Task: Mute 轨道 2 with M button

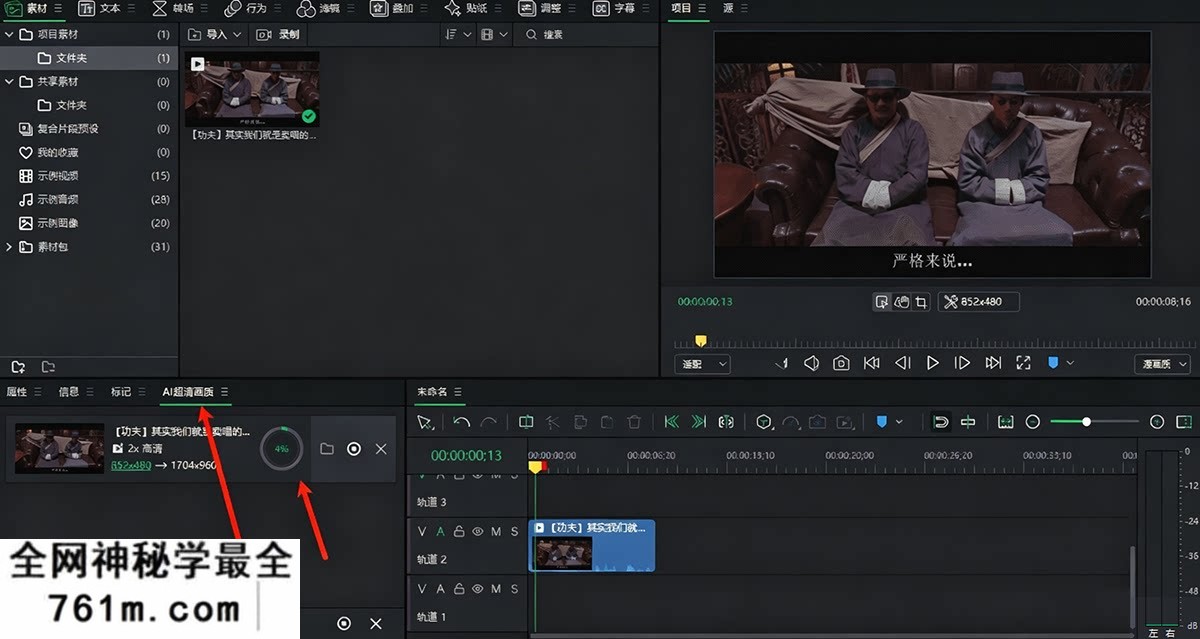Action: (x=496, y=531)
